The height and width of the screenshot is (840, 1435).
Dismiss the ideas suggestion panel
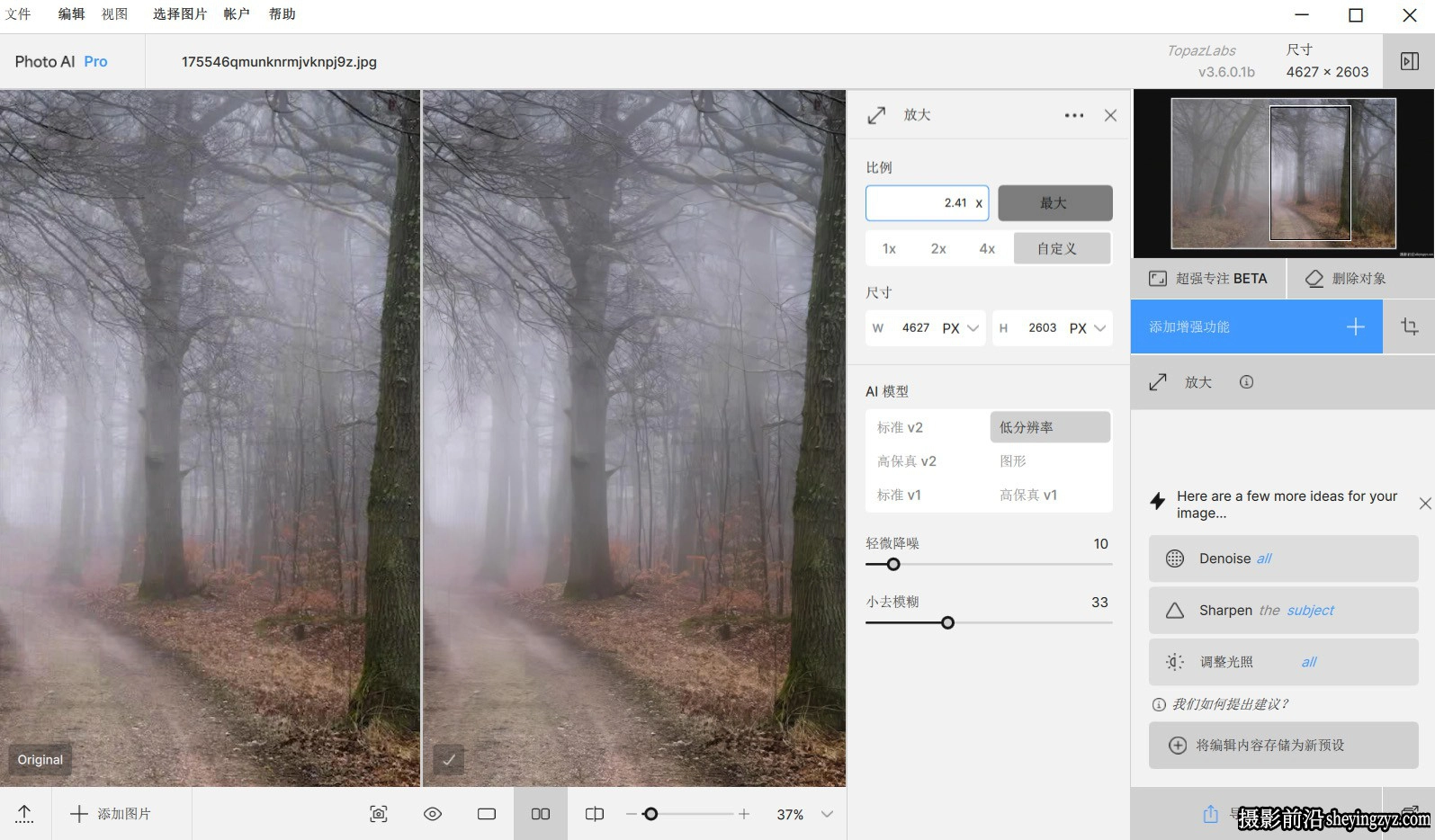(1425, 504)
